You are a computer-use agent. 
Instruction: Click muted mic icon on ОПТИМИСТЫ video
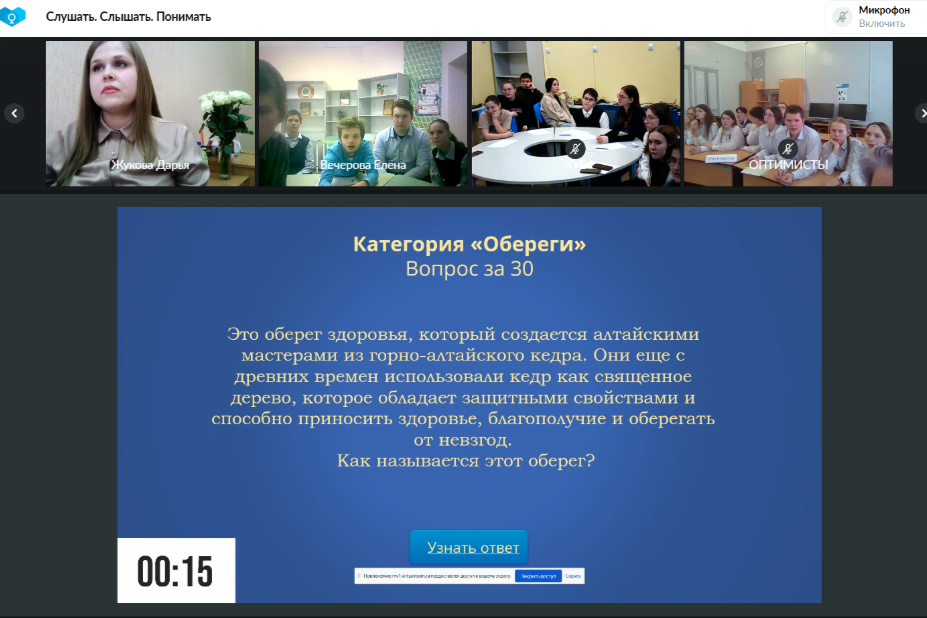(788, 149)
